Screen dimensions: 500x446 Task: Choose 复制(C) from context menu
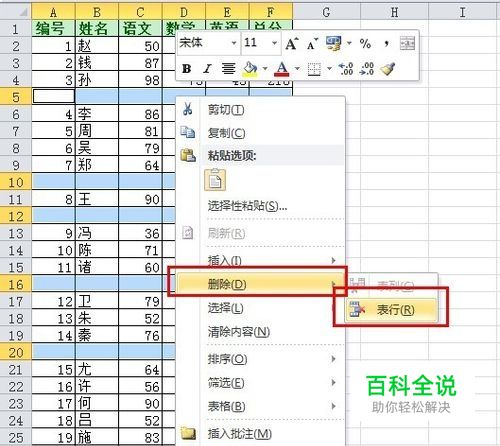[x=261, y=133]
